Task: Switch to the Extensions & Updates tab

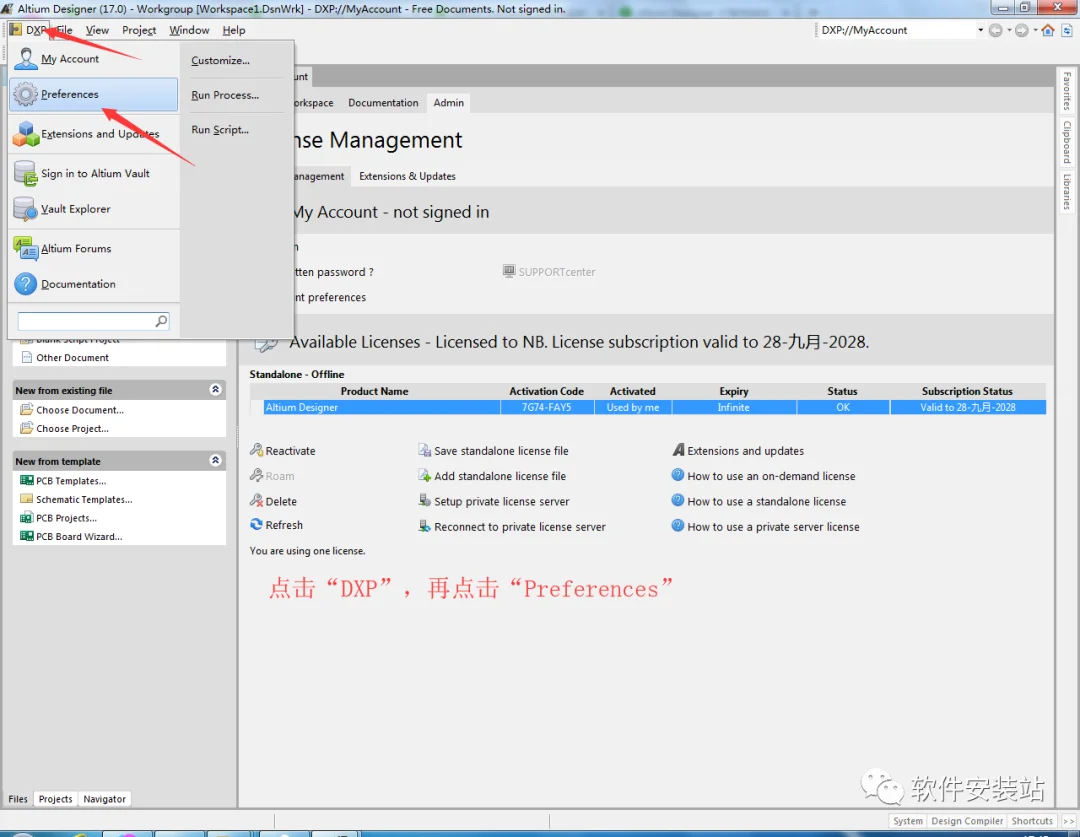Action: (407, 176)
